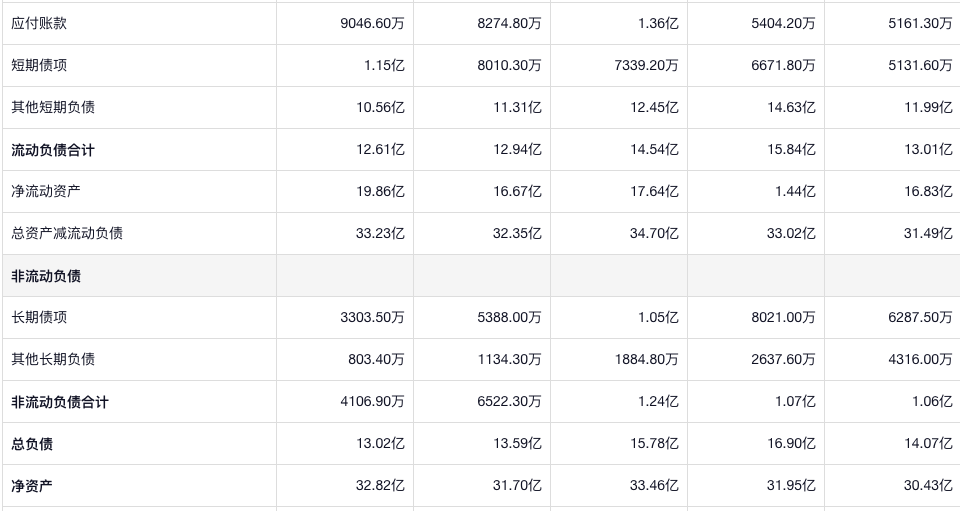Click the 14.63亿 other short-term liabilities cell
Image resolution: width=960 pixels, height=511 pixels.
click(x=794, y=107)
